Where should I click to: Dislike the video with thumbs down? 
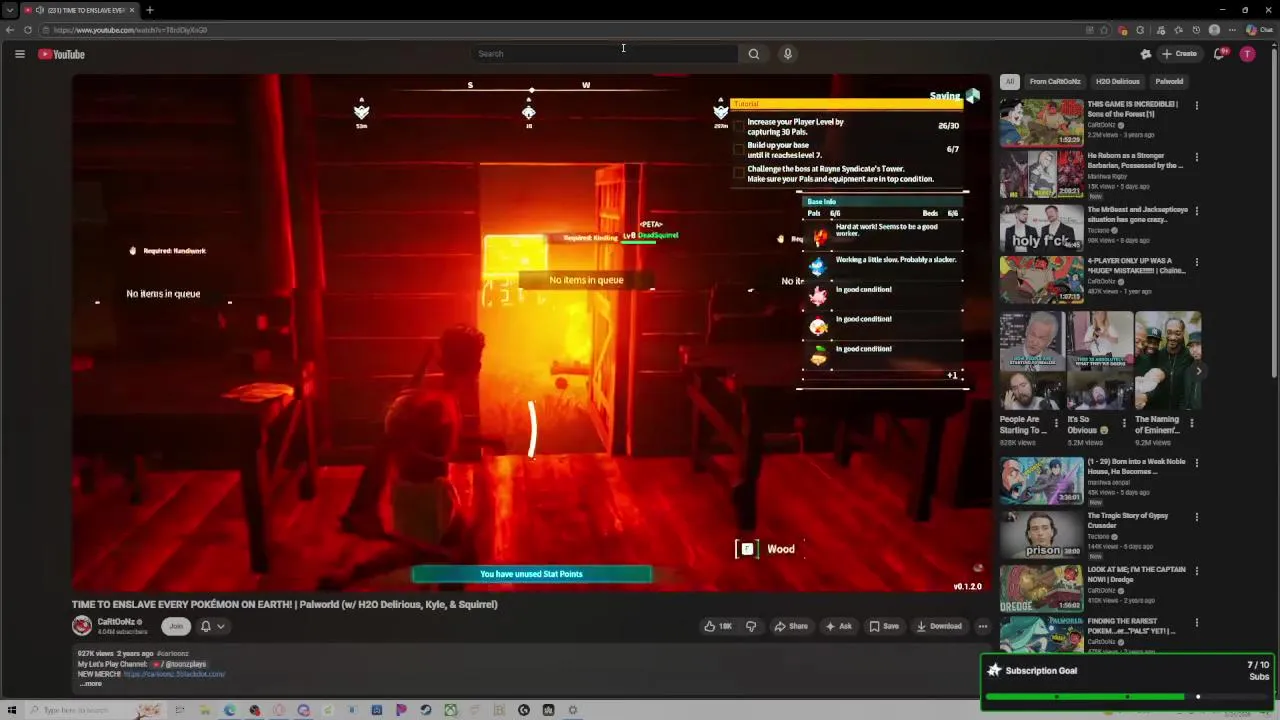pos(751,626)
